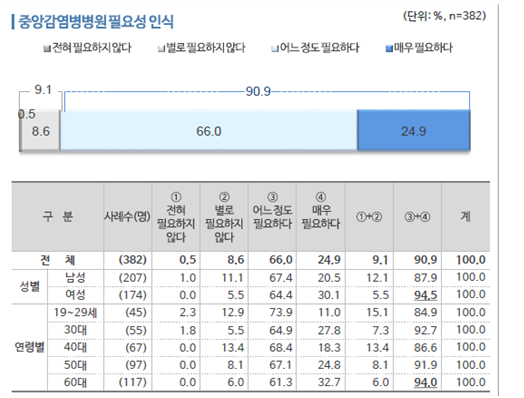Click the underlined 94.0 in 60대 row
The image size is (524, 398).
[x=425, y=382]
